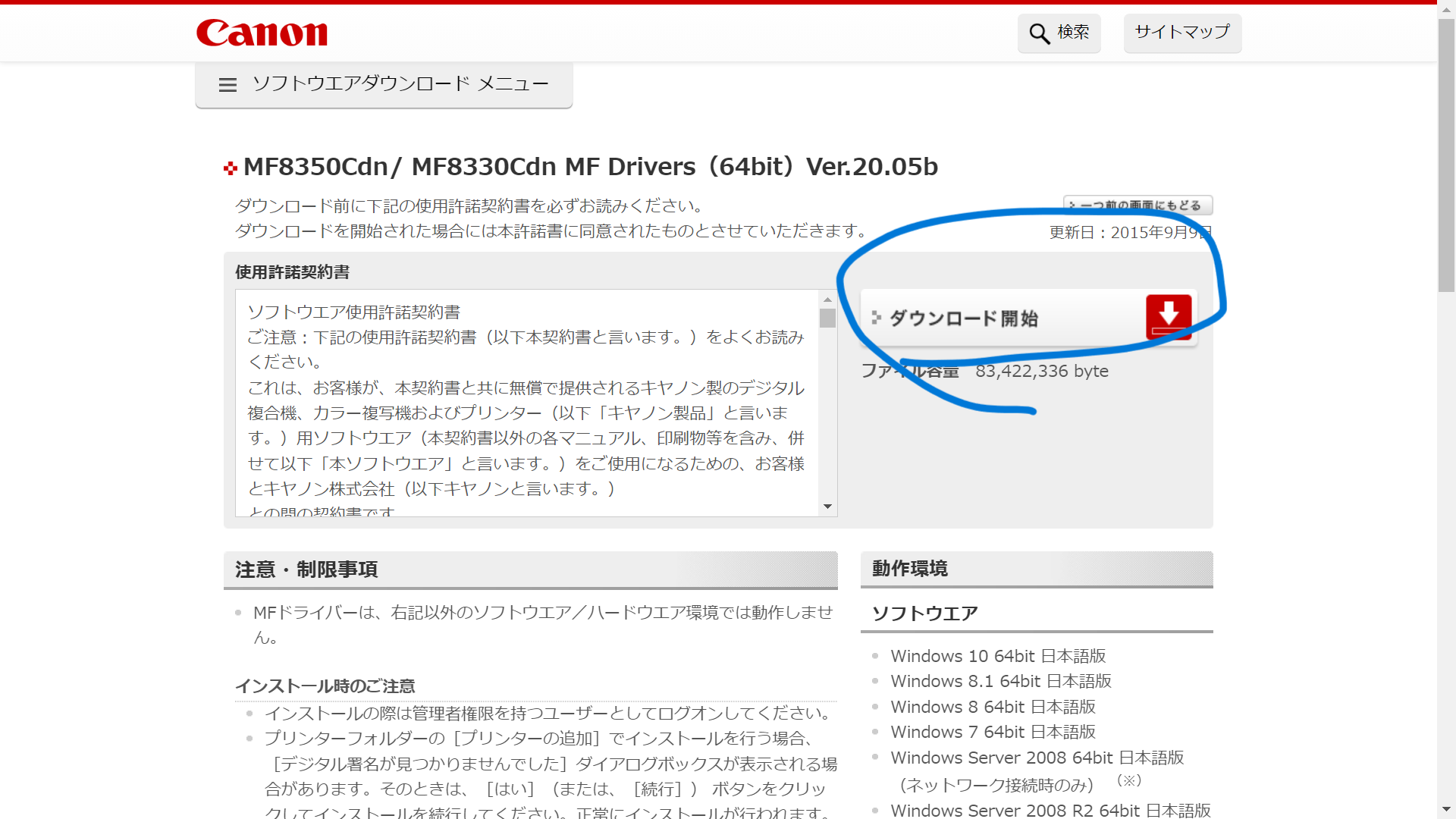Click the Canon logo
The width and height of the screenshot is (1456, 819).
[x=261, y=33]
